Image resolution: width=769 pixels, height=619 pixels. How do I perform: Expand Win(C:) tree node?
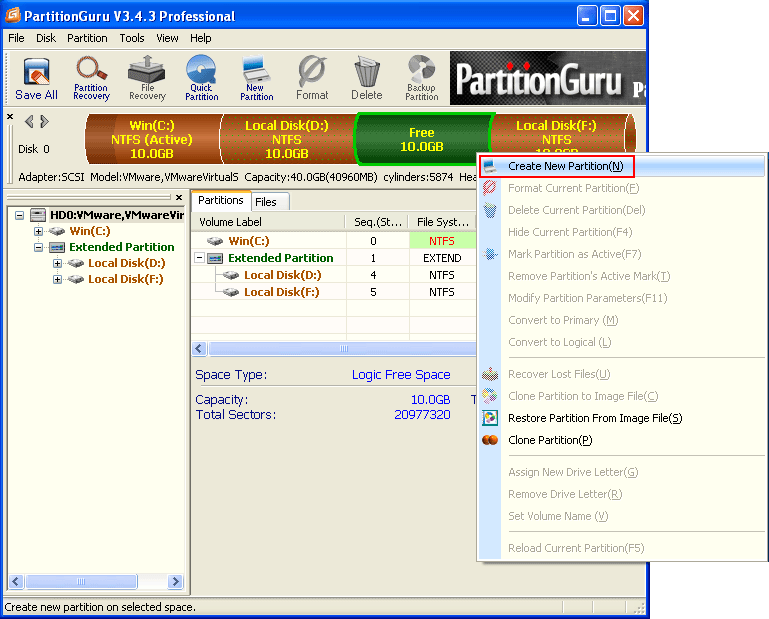38,231
